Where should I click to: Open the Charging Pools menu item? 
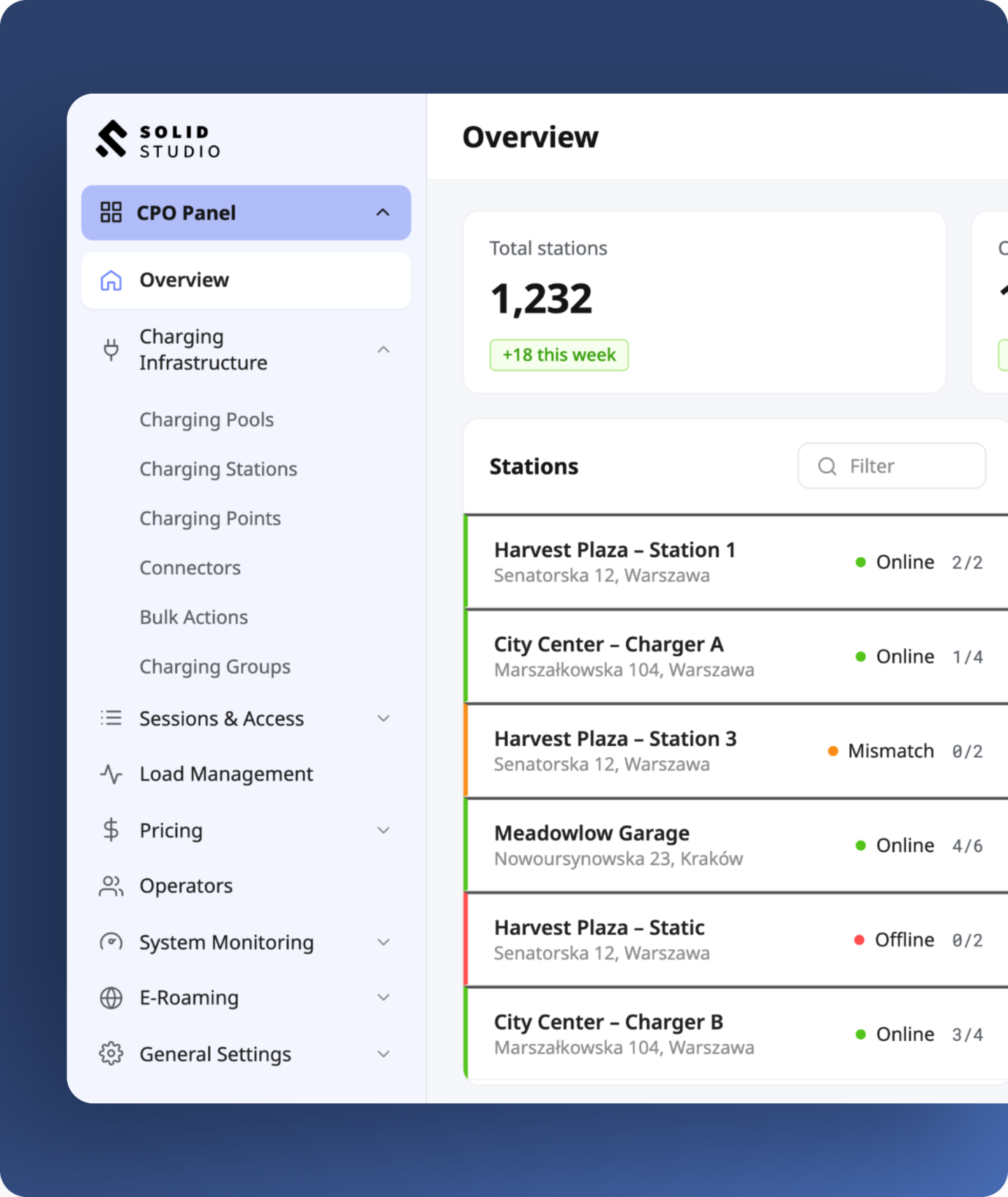point(206,420)
